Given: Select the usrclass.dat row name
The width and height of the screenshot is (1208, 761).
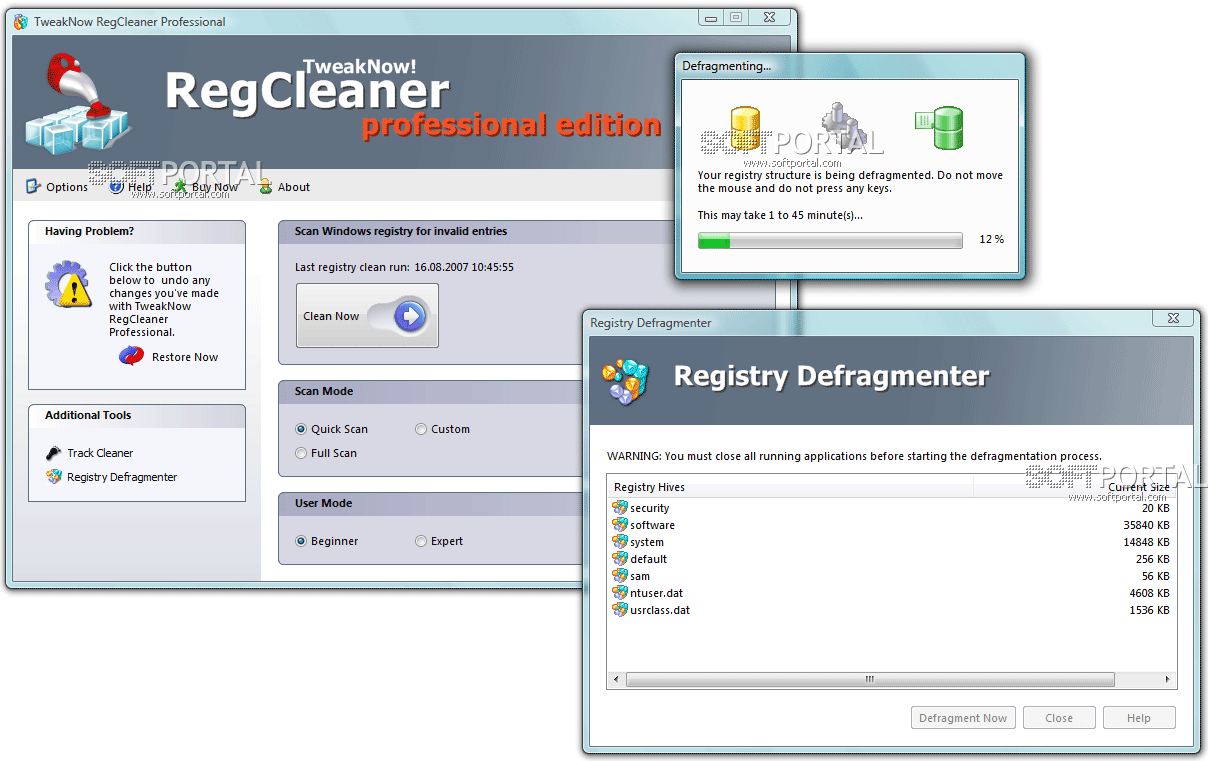Looking at the screenshot, I should [660, 610].
